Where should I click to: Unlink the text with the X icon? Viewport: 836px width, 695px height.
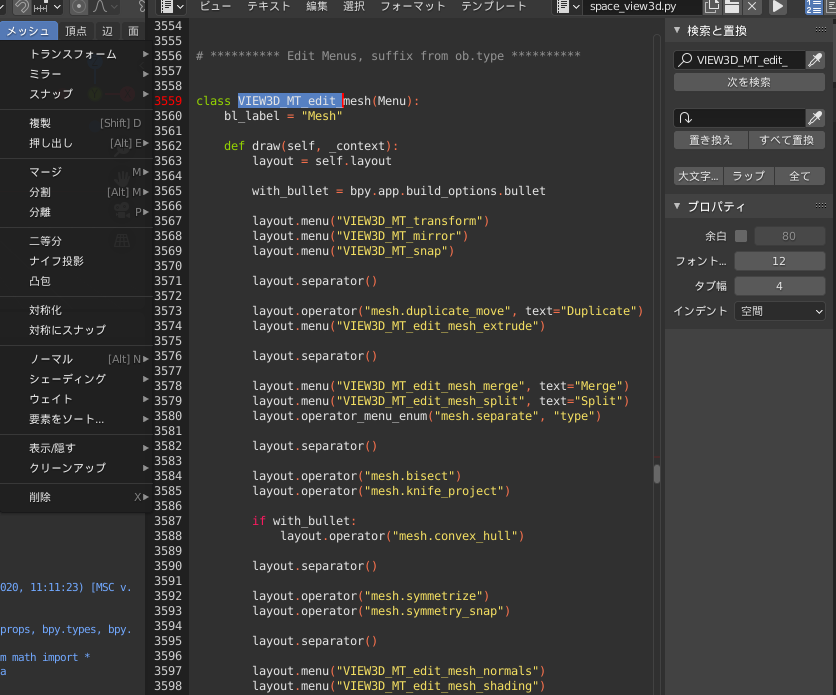pyautogui.click(x=752, y=6)
